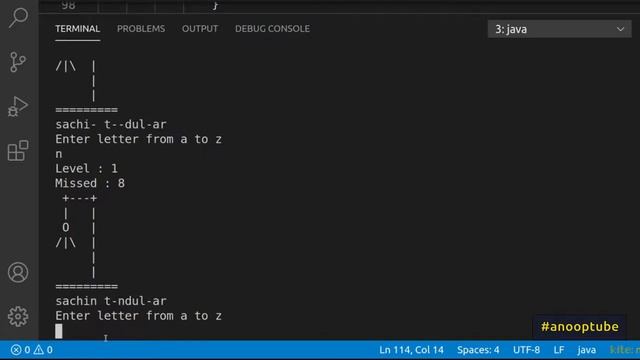
Task: Switch to the PROBLEMS tab
Action: tap(141, 29)
